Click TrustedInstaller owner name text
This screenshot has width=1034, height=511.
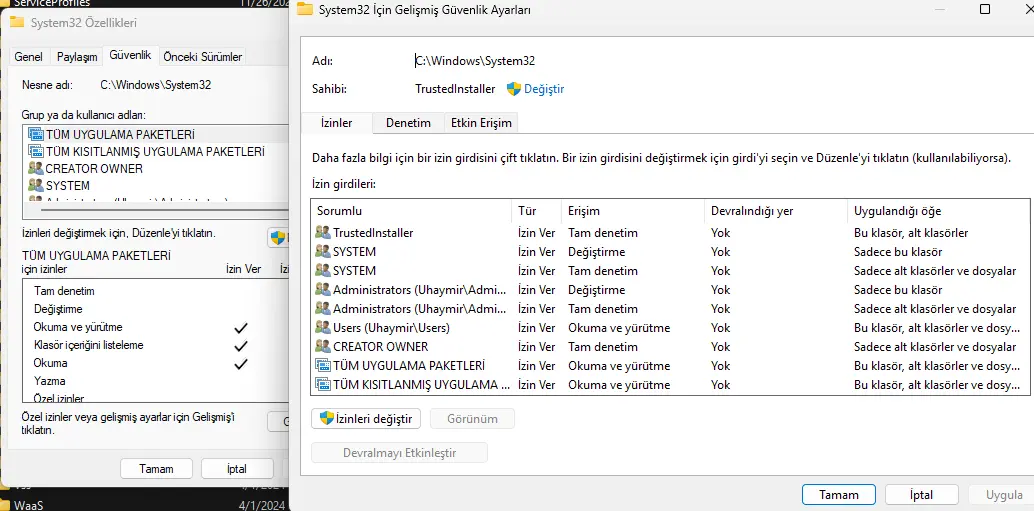455,89
